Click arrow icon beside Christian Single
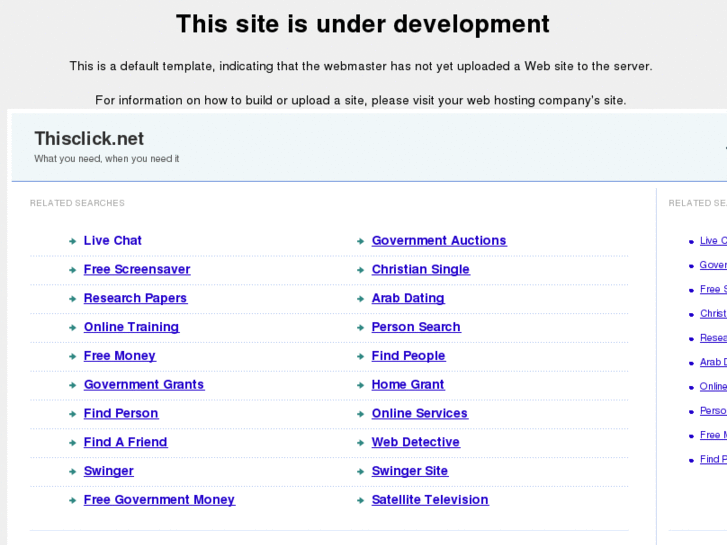Viewport: 727px width, 545px height. click(360, 270)
